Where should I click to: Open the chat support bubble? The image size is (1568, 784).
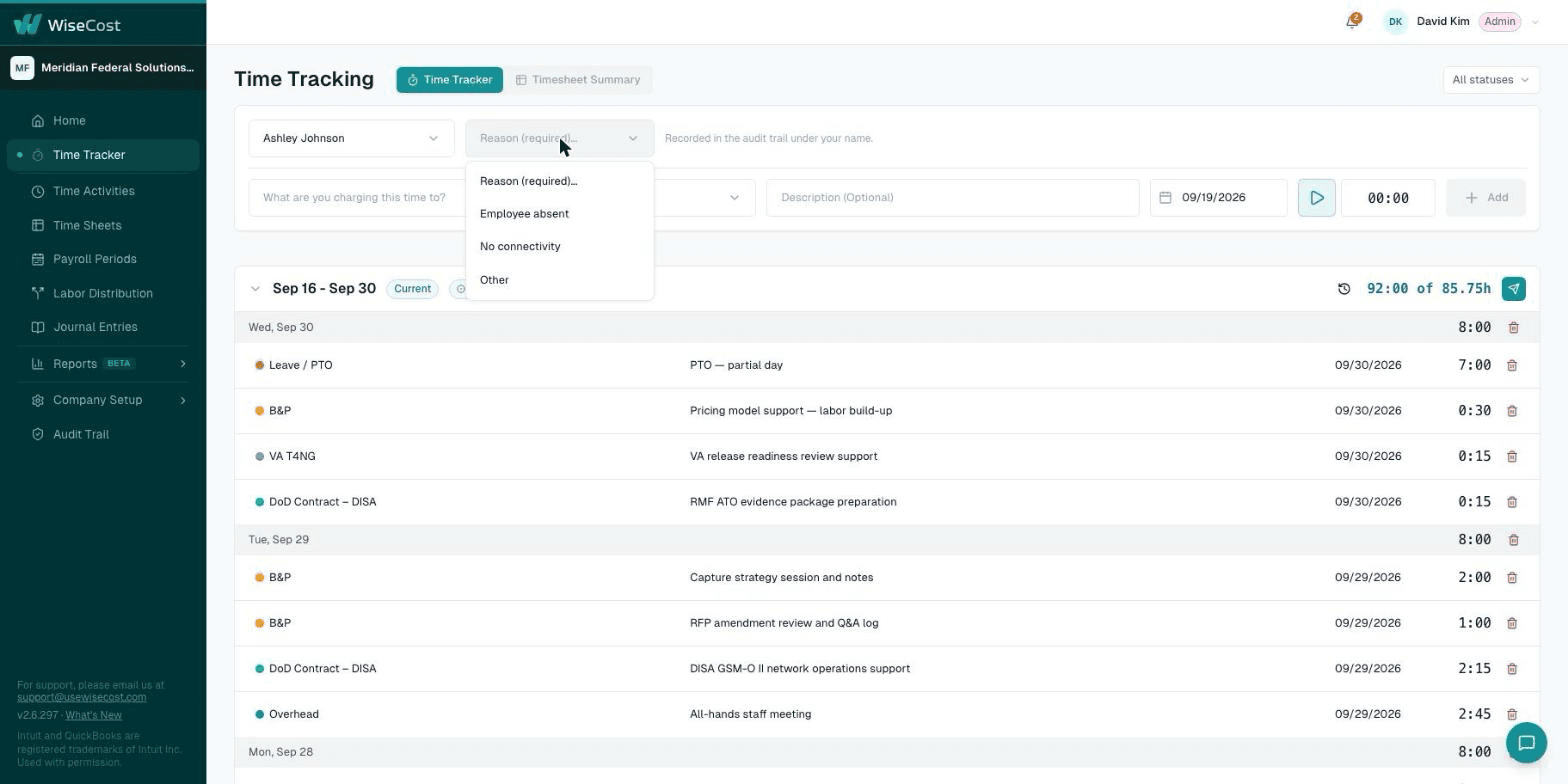[x=1526, y=743]
